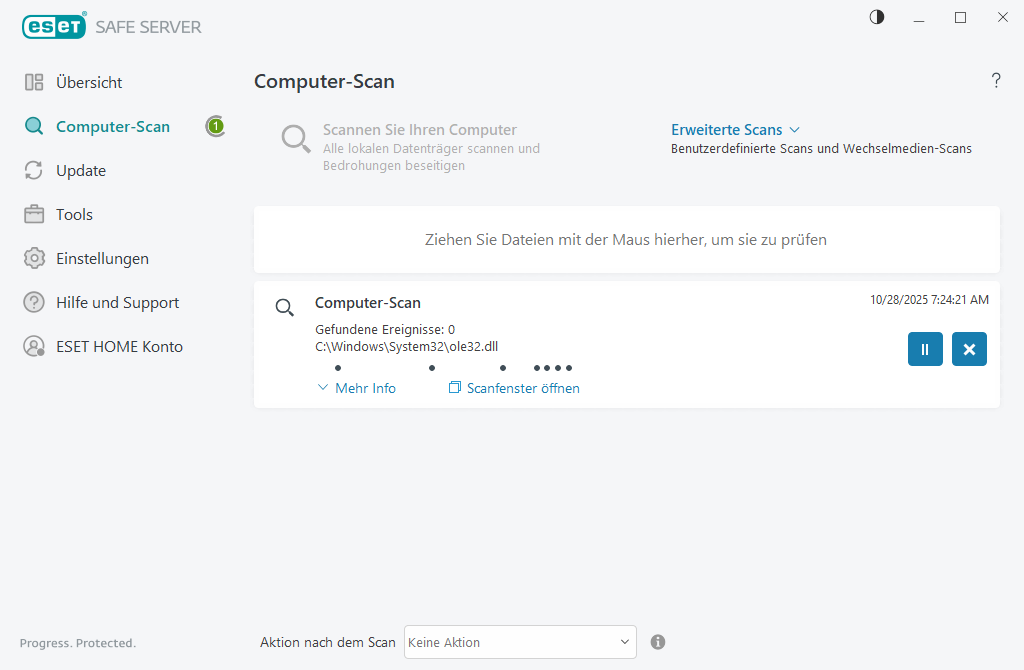Click the Einstellungen gear icon
This screenshot has height=670, width=1024.
34,258
